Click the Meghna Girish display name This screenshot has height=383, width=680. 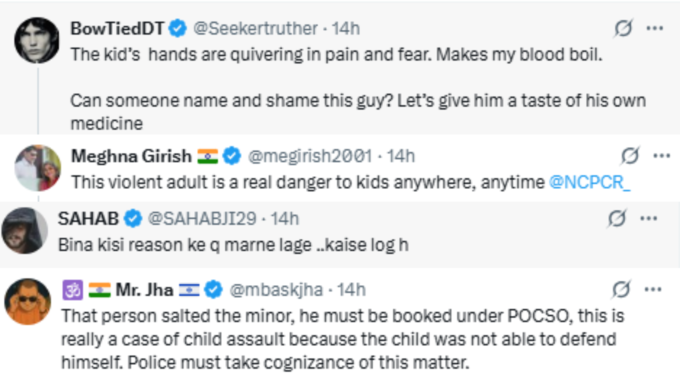click(x=131, y=156)
